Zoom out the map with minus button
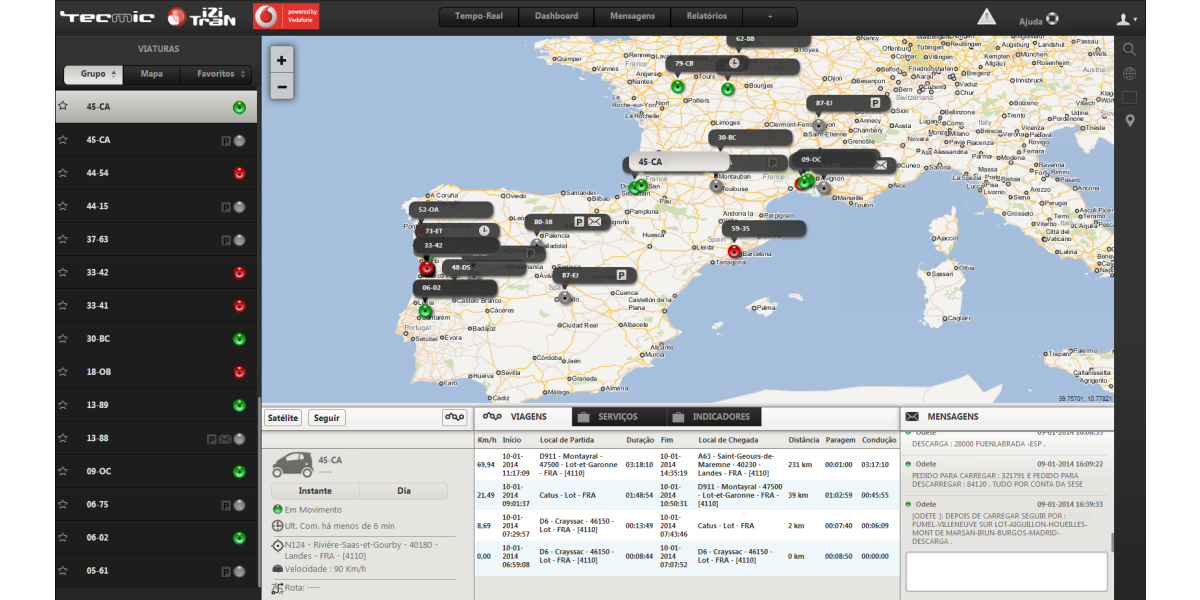Image resolution: width=1200 pixels, height=600 pixels. pos(282,87)
